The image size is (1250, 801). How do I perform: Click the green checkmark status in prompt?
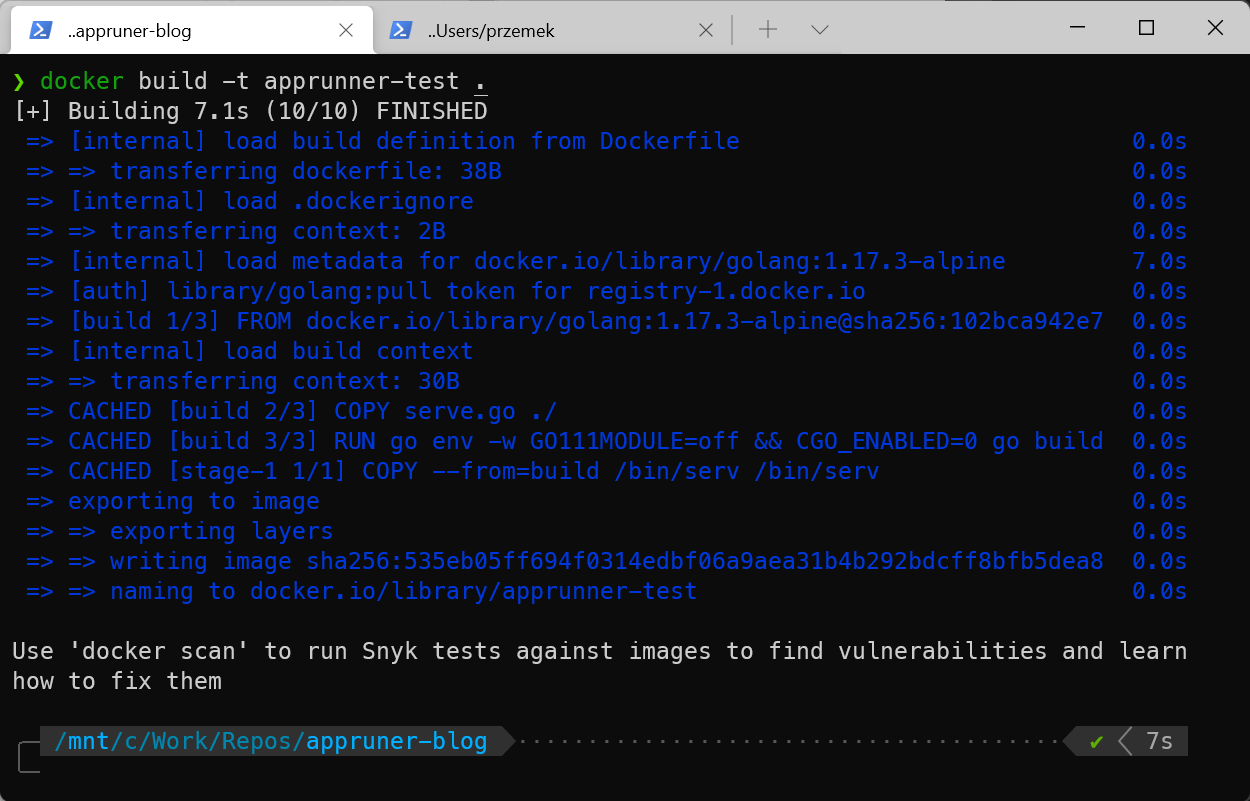1096,742
